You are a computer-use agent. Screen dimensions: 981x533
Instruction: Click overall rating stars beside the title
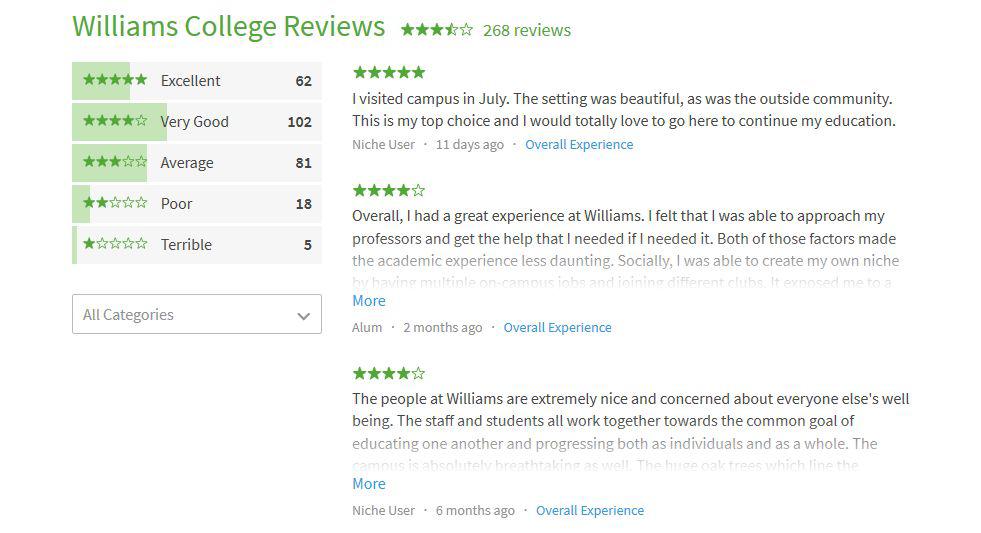[x=436, y=30]
